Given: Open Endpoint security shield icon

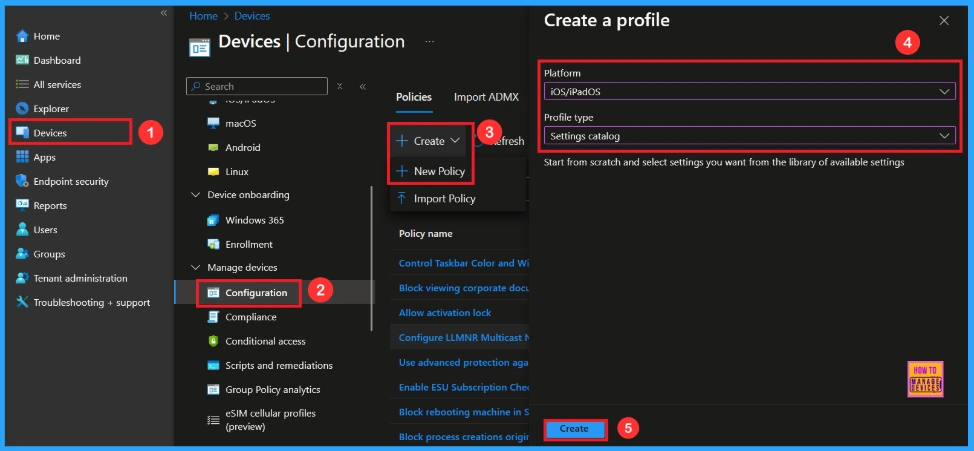Looking at the screenshot, I should pos(22,181).
